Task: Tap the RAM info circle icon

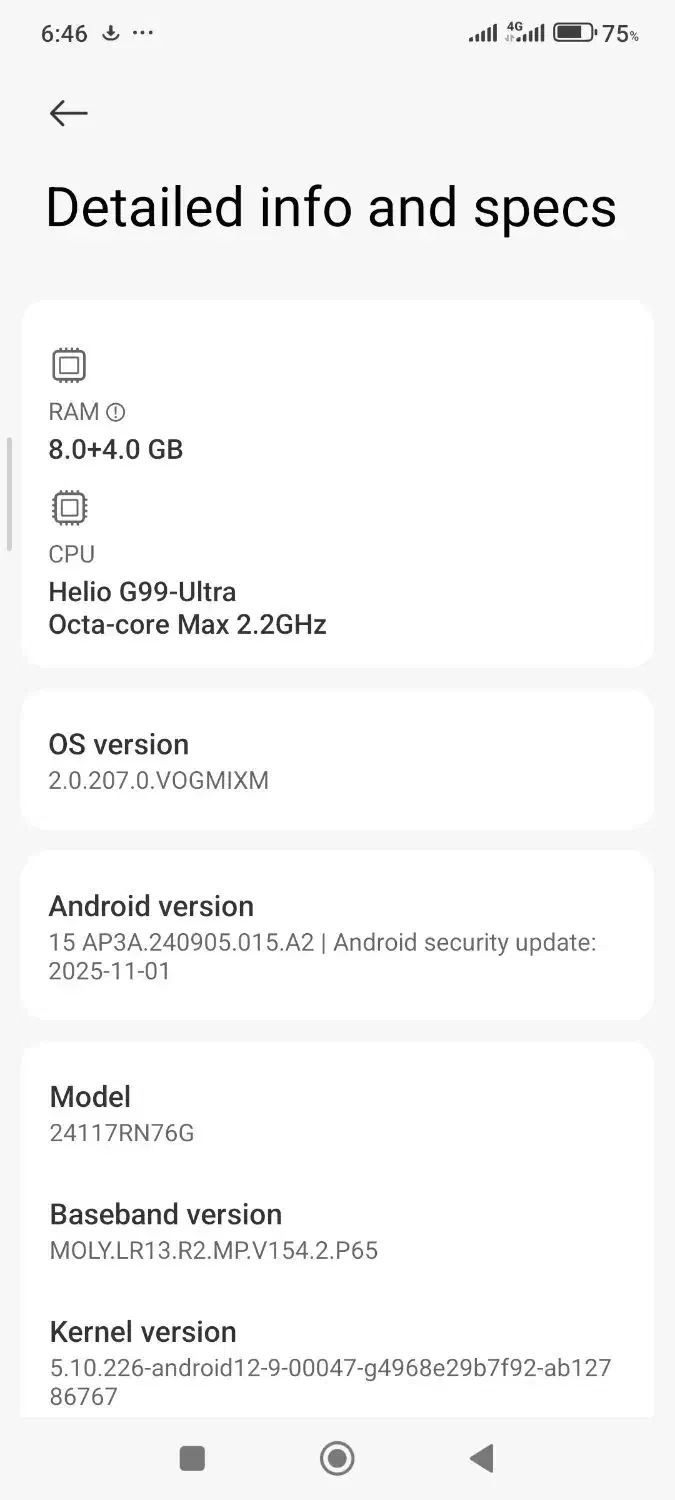Action: pos(116,412)
